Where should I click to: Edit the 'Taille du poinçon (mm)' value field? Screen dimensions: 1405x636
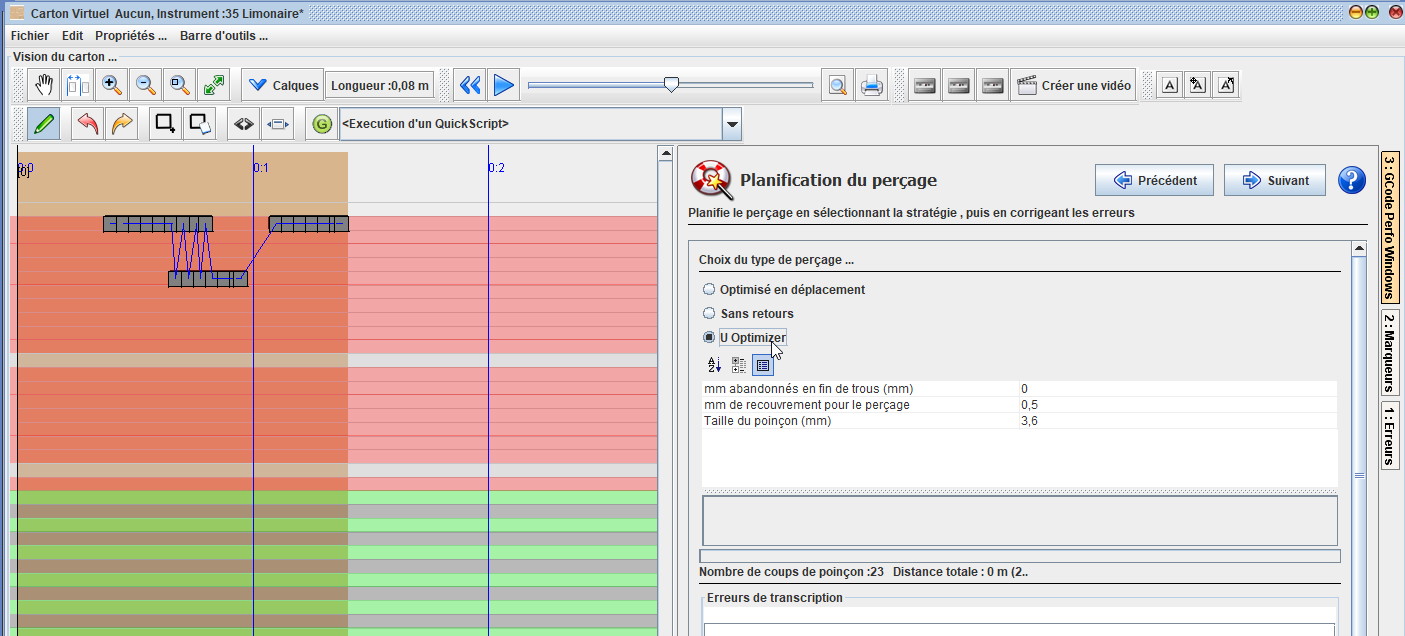(x=1175, y=421)
